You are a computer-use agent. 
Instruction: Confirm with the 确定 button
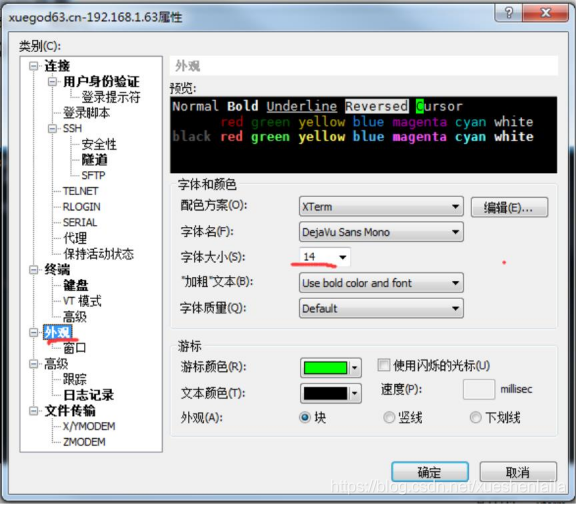[430, 472]
